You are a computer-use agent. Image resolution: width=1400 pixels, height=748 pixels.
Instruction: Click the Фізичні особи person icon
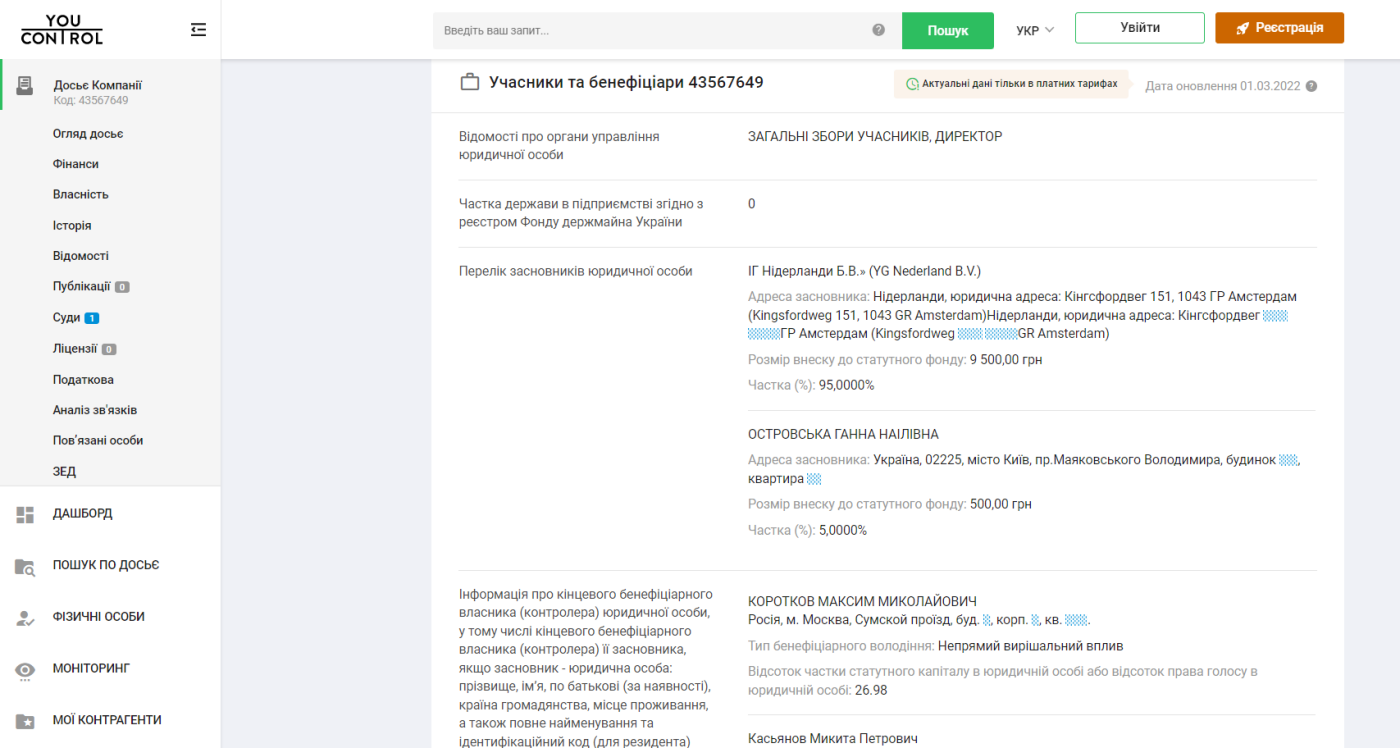[25, 617]
